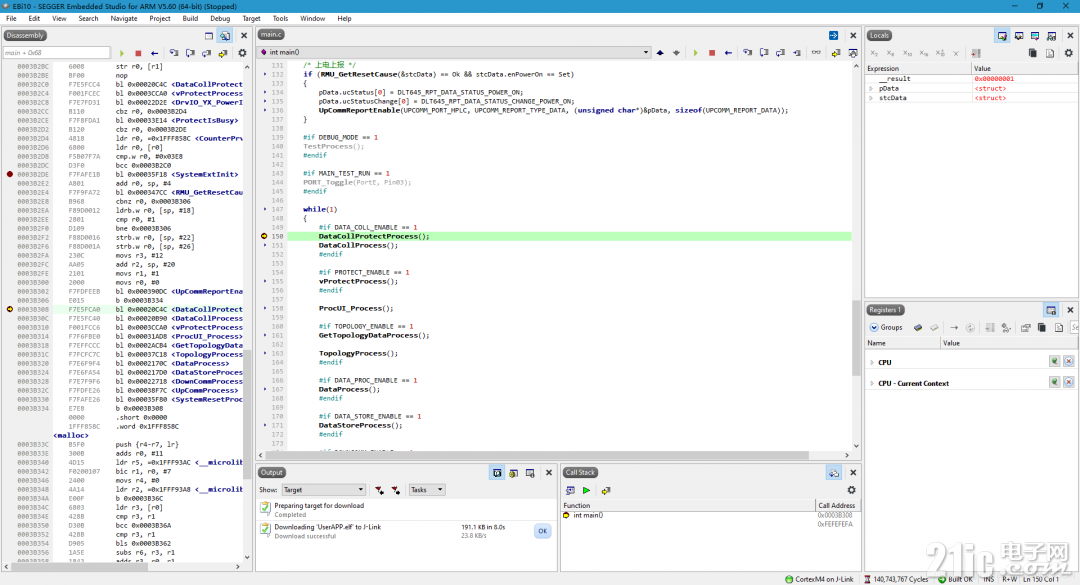Click blue back arrow in main.c toolbar
The width and height of the screenshot is (1080, 585).
click(x=728, y=53)
